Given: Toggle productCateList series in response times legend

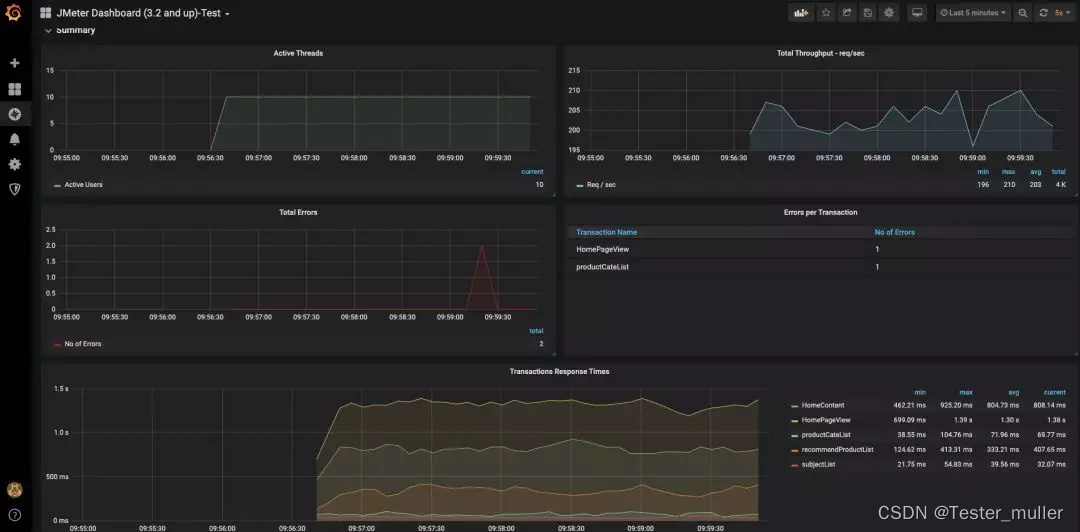Looking at the screenshot, I should (826, 435).
